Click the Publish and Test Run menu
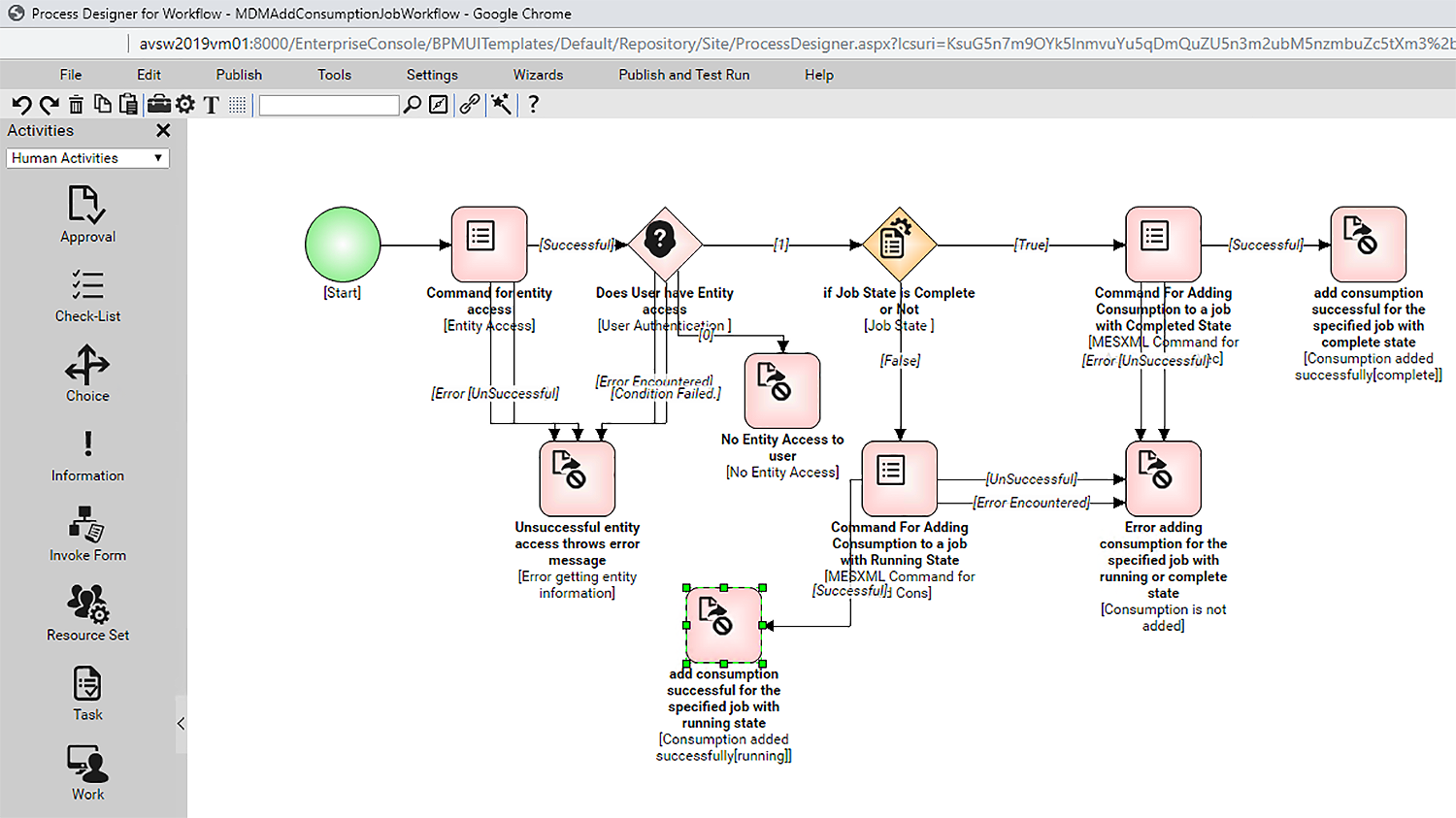This screenshot has height=818, width=1456. pos(683,75)
